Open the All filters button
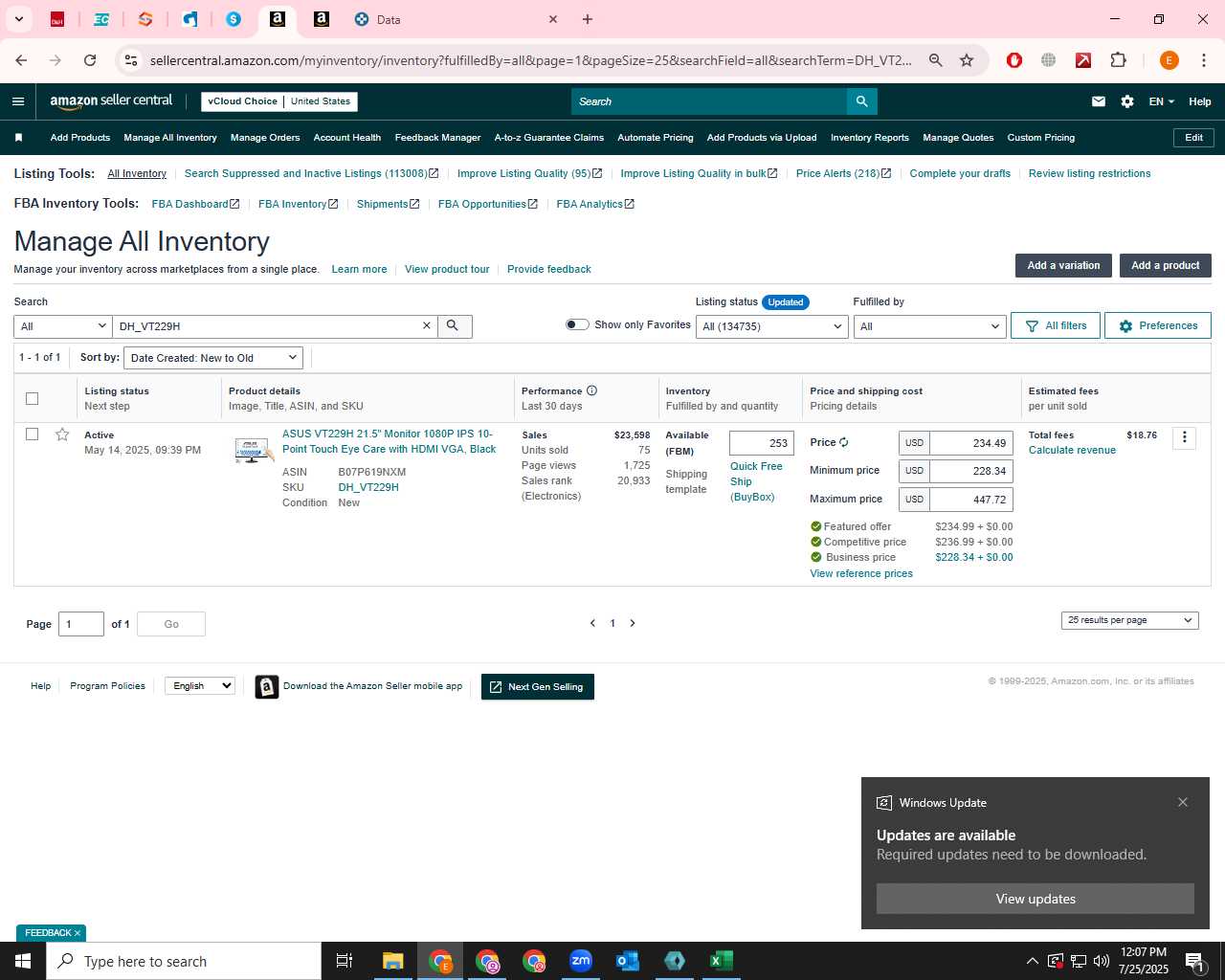This screenshot has width=1225, height=980. (1056, 325)
